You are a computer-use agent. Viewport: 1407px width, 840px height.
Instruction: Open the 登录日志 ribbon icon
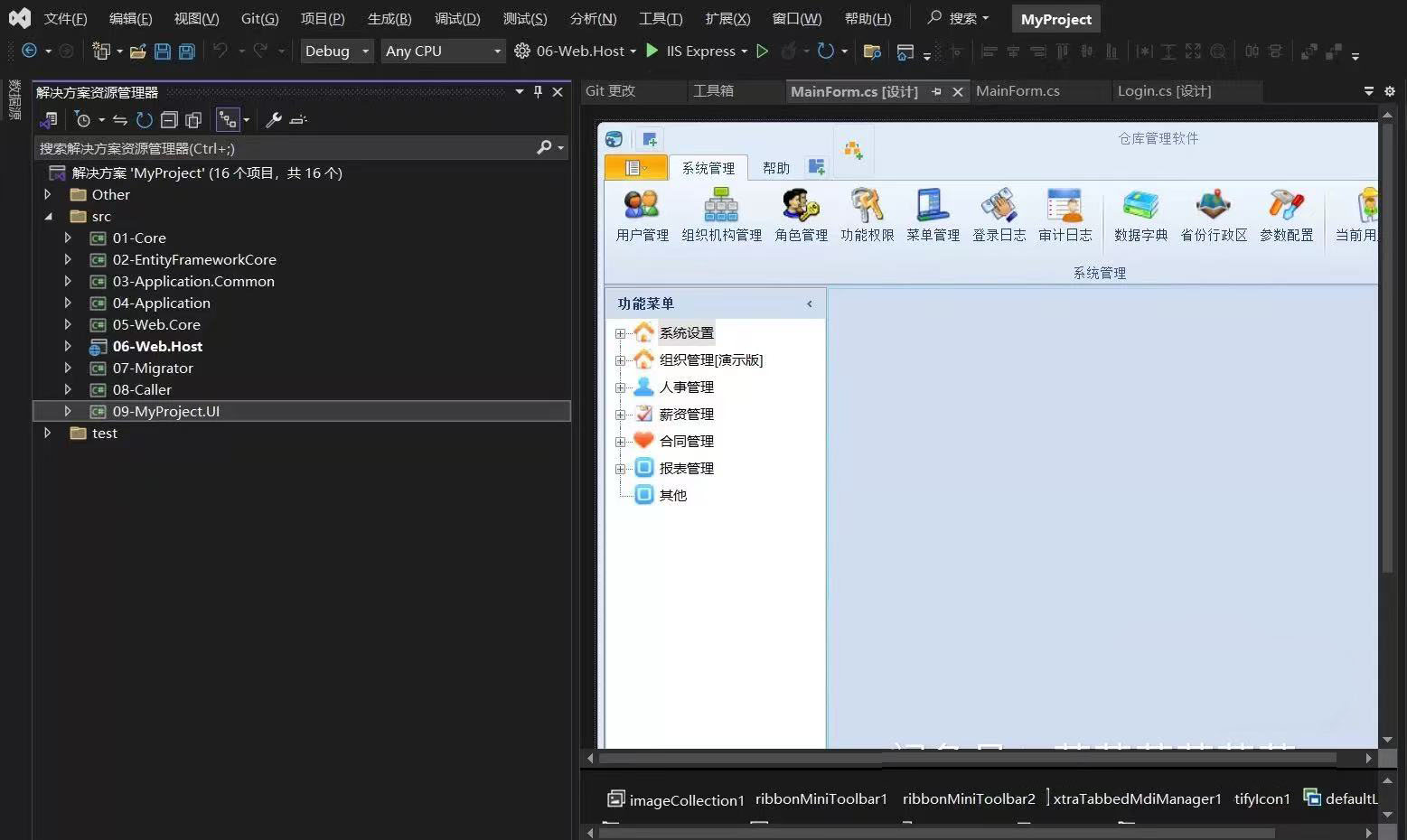[999, 216]
